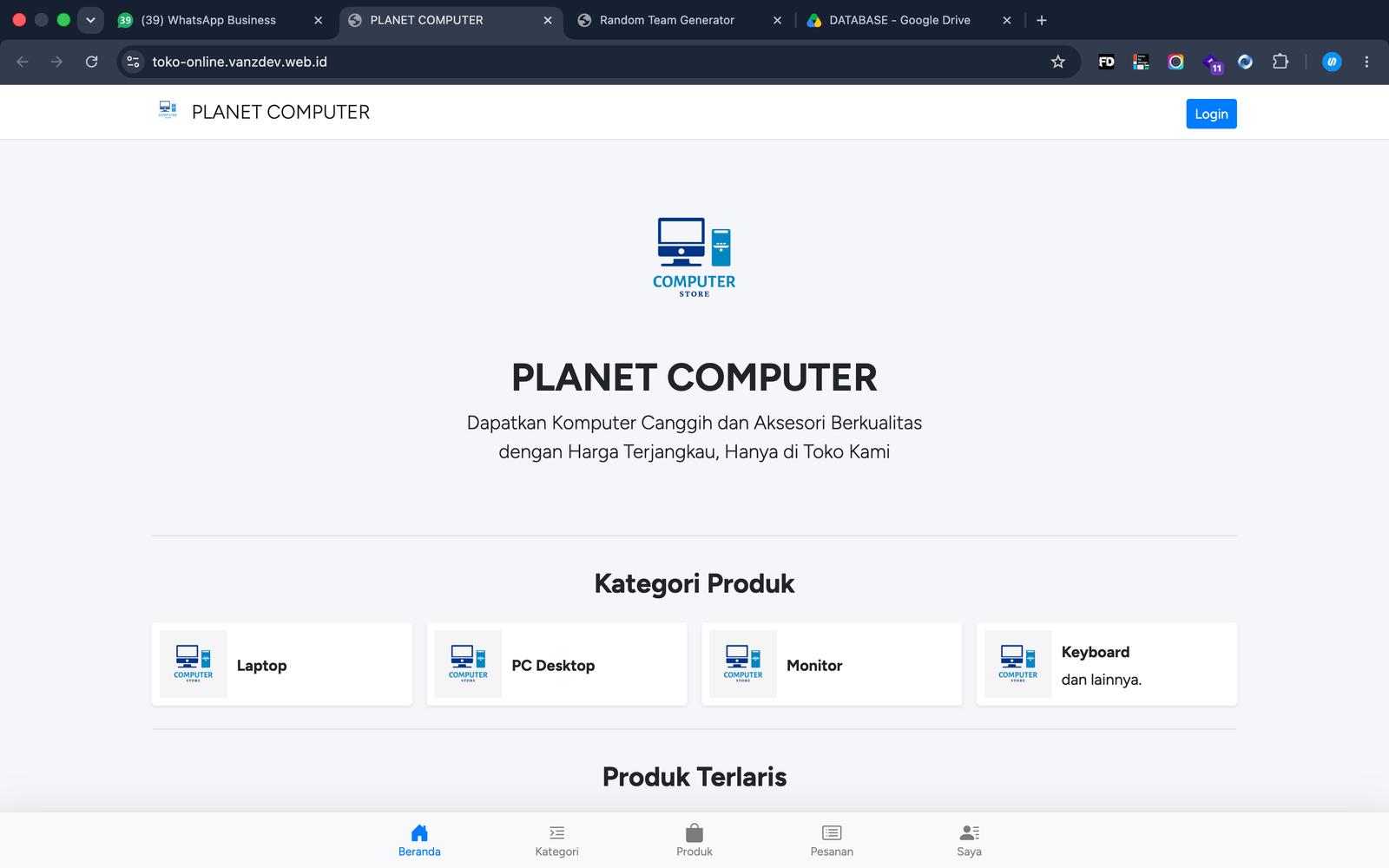View site information icon in address bar
The image size is (1389, 868).
coord(133,62)
